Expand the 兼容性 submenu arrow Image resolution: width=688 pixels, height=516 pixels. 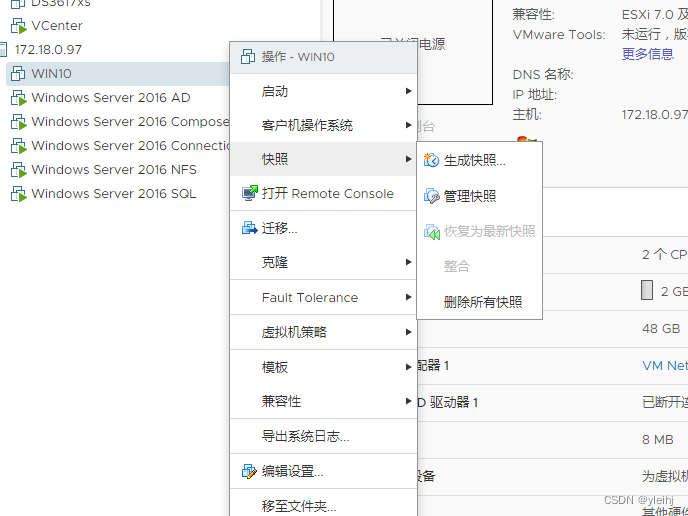click(408, 401)
